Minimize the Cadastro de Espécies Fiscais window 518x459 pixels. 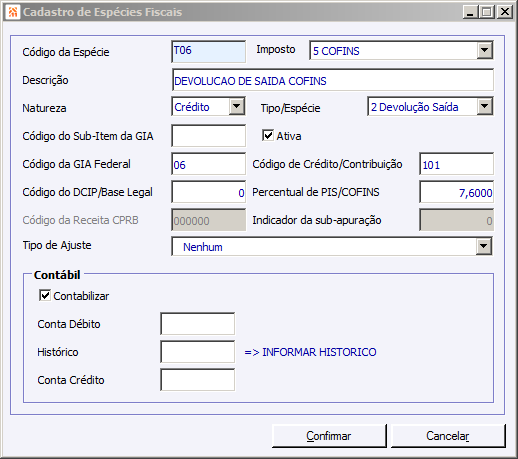pyautogui.click(x=470, y=12)
